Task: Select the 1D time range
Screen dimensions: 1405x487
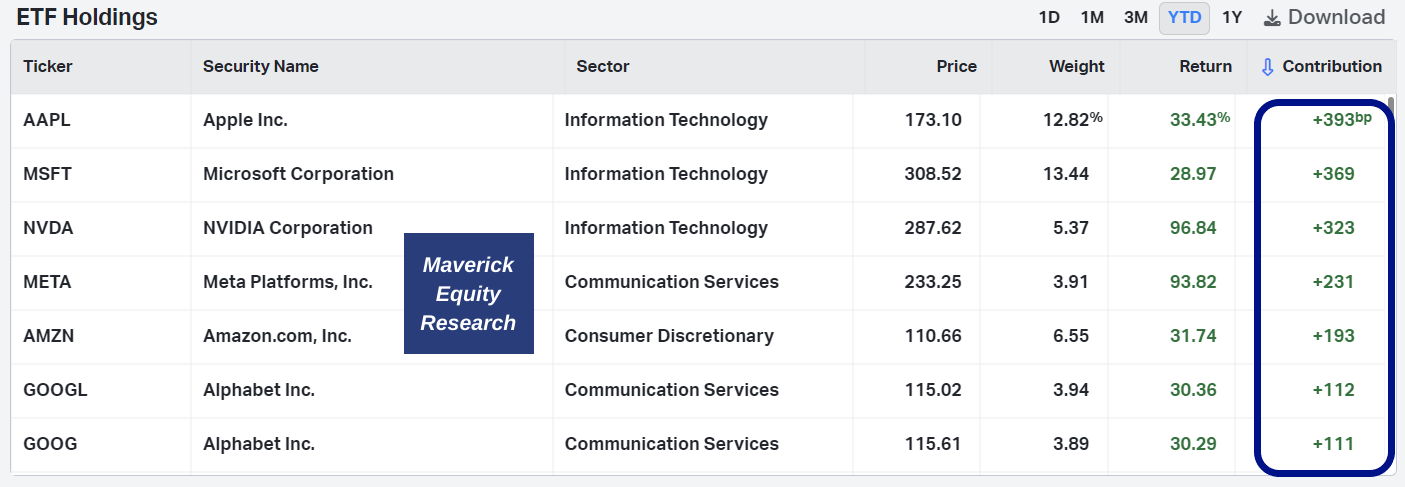Action: pyautogui.click(x=1049, y=18)
